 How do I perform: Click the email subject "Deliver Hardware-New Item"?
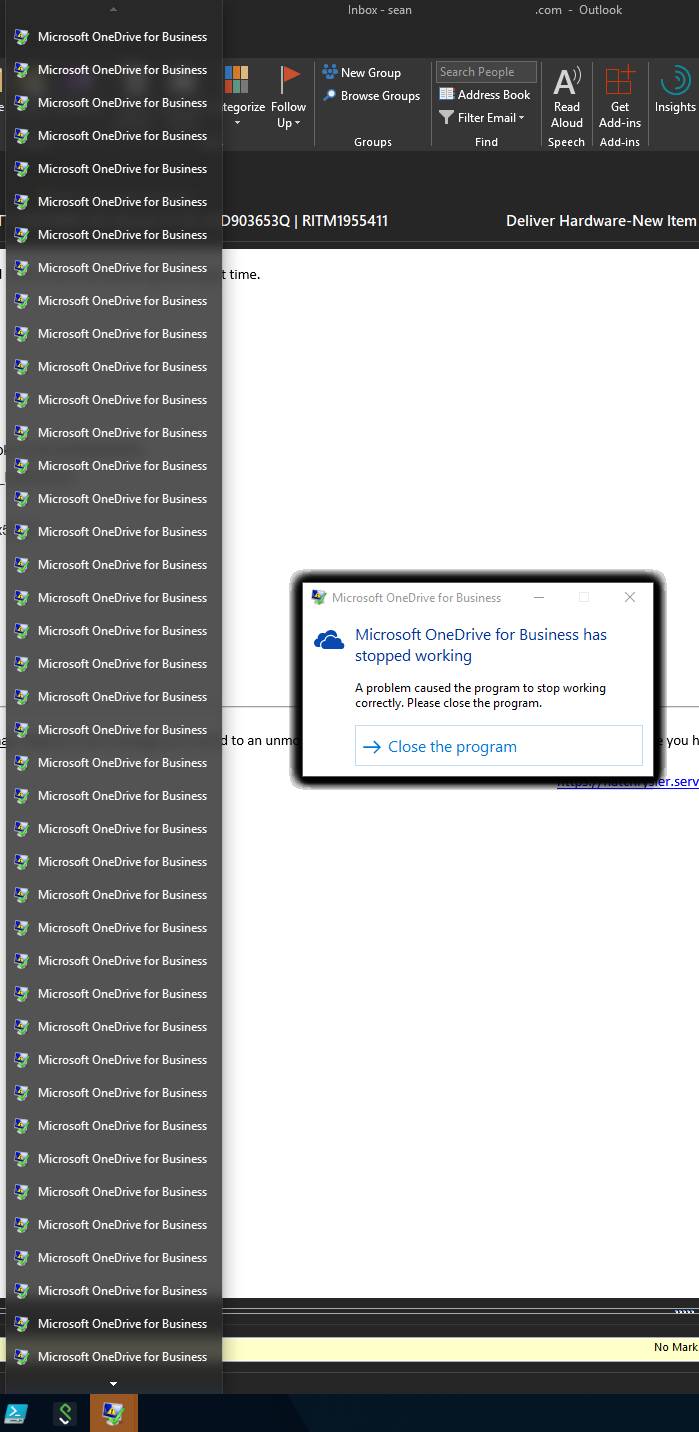[x=601, y=220]
